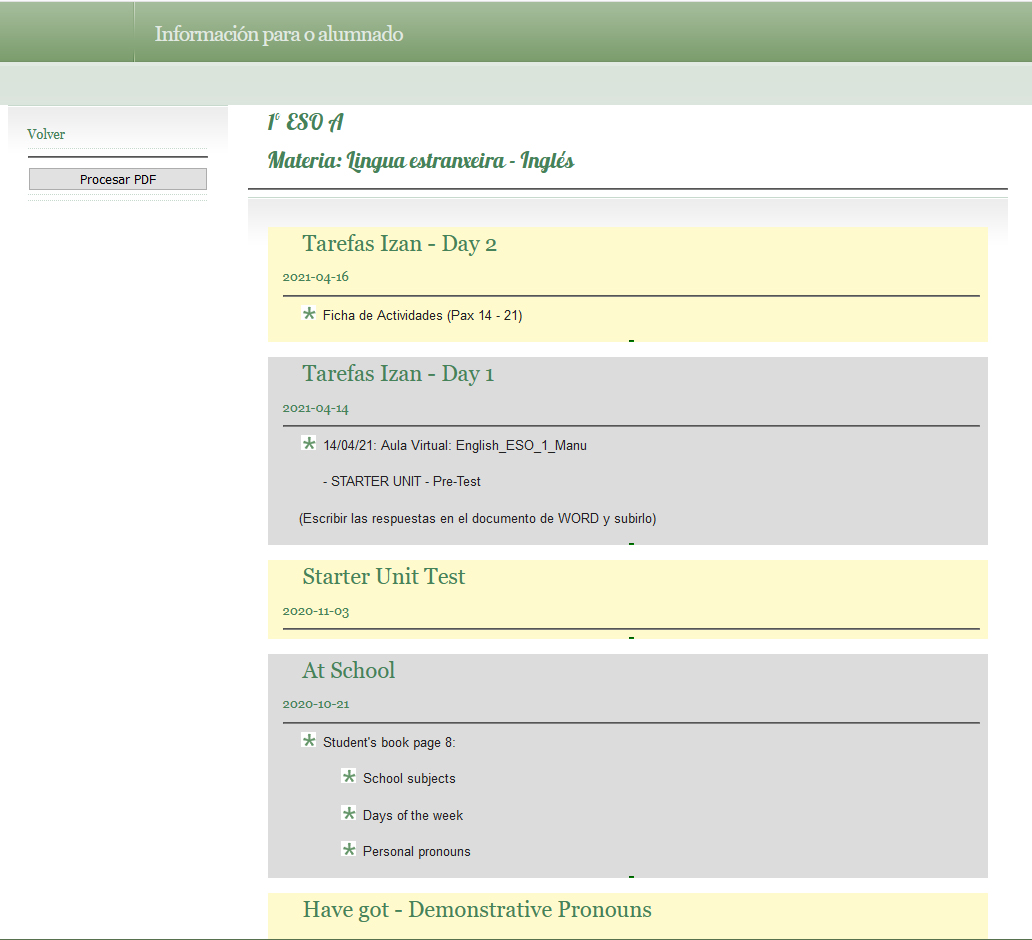
Task: Click the Materia: Lingua estranxeira - Inglés subtitle
Action: (x=421, y=160)
